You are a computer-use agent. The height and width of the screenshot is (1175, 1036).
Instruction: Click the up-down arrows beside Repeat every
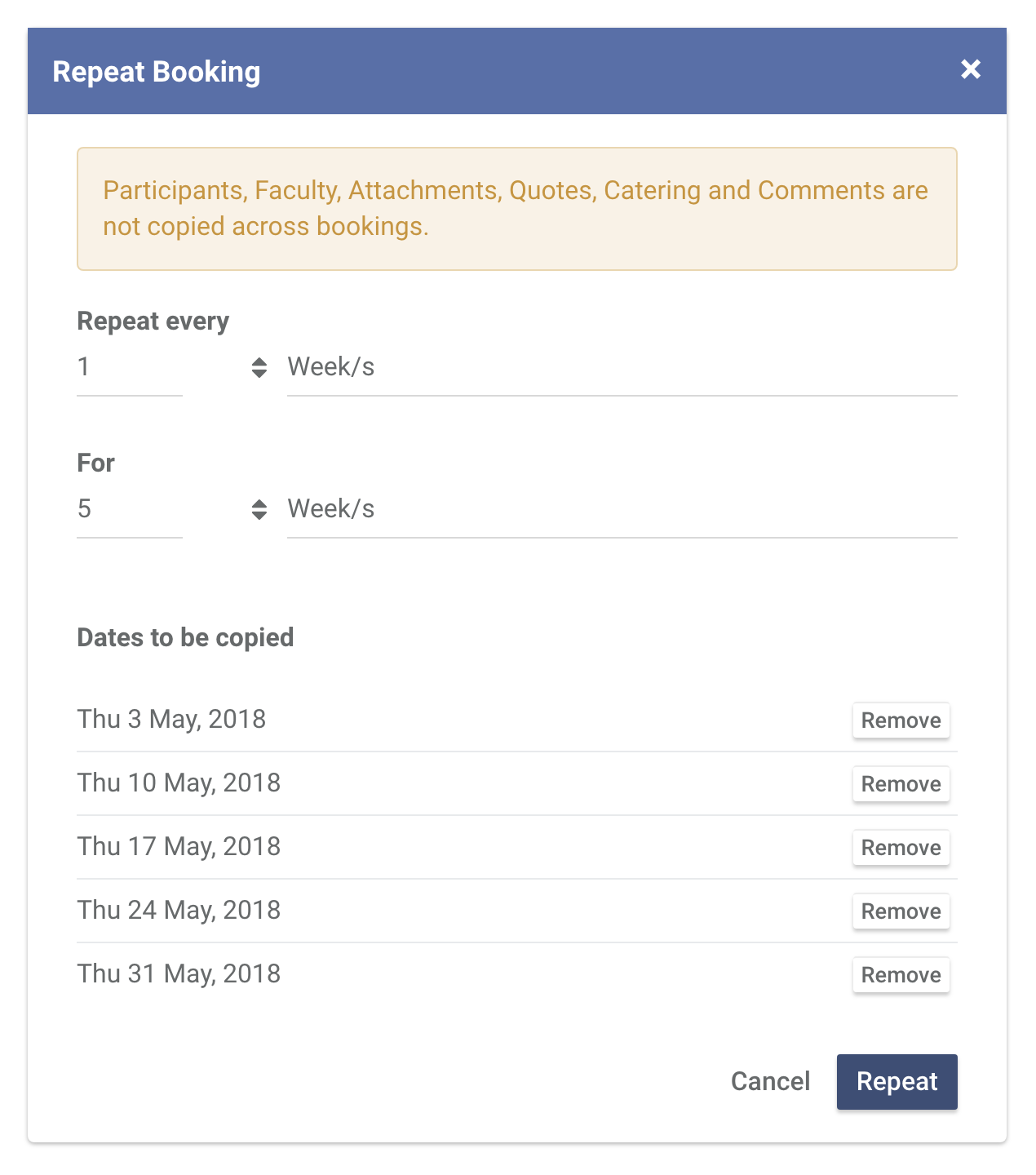click(259, 368)
